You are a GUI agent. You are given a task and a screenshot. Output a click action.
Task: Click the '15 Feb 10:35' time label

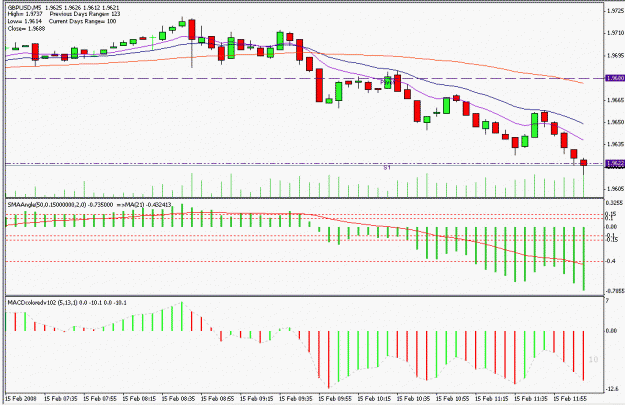[x=413, y=398]
